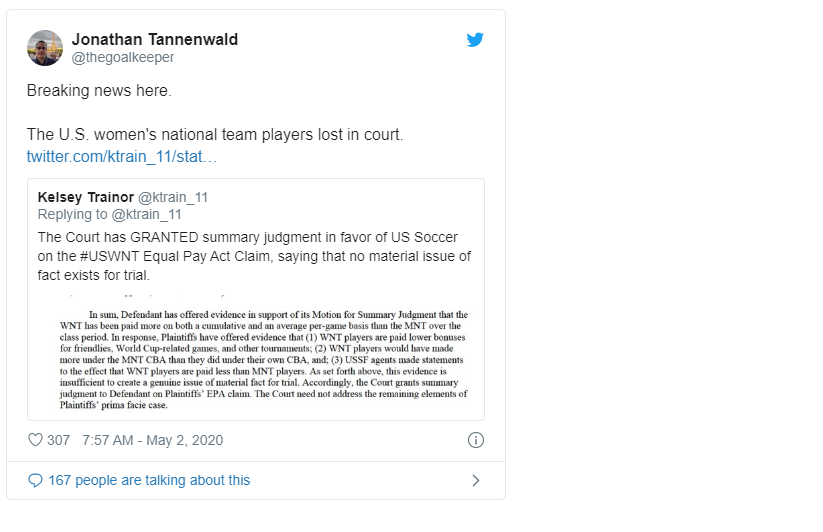This screenshot has height=532, width=823.
Task: Click the Twitter bird logo icon
Action: 475,40
